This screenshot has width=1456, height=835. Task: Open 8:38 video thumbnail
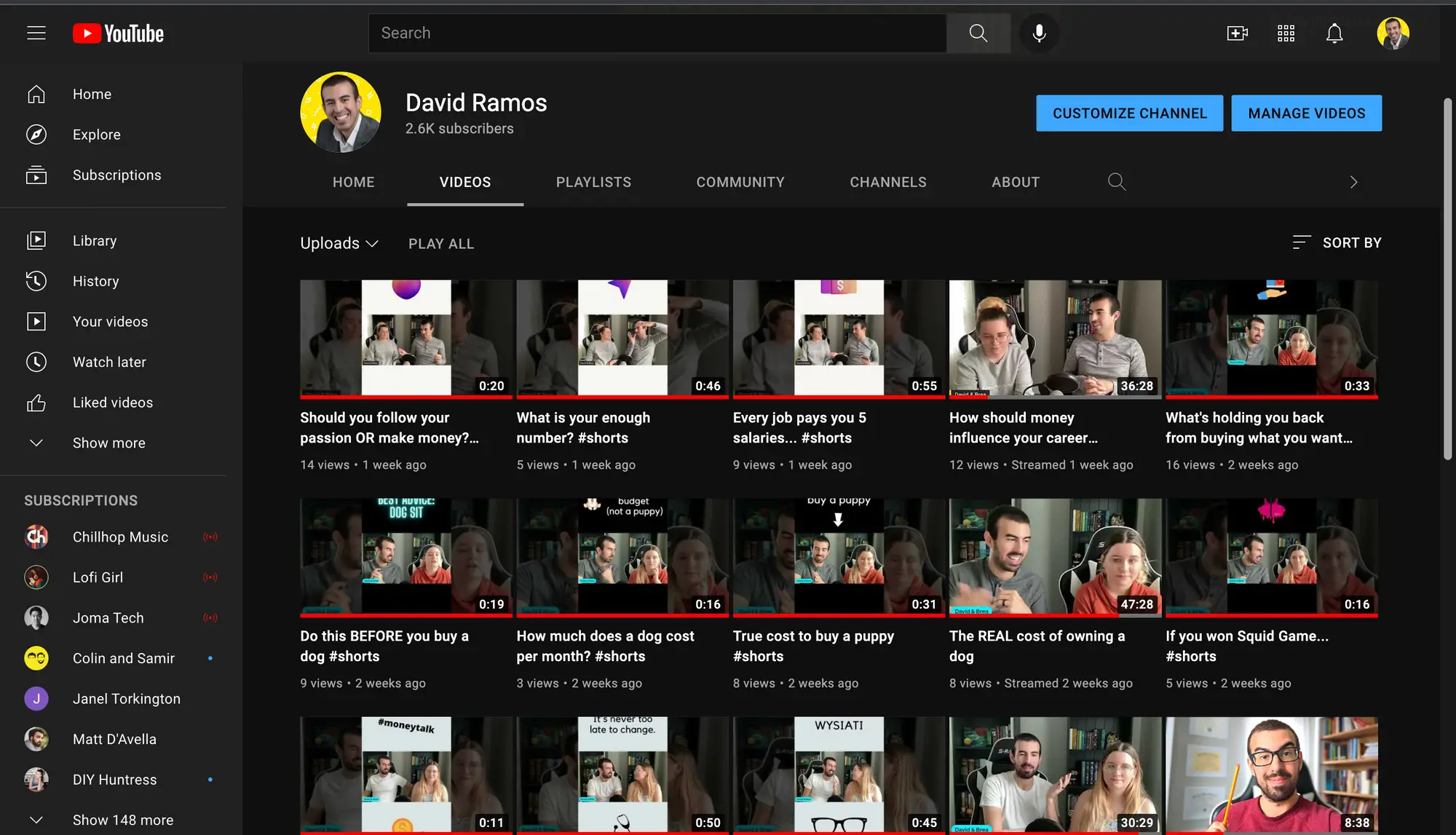1271,775
